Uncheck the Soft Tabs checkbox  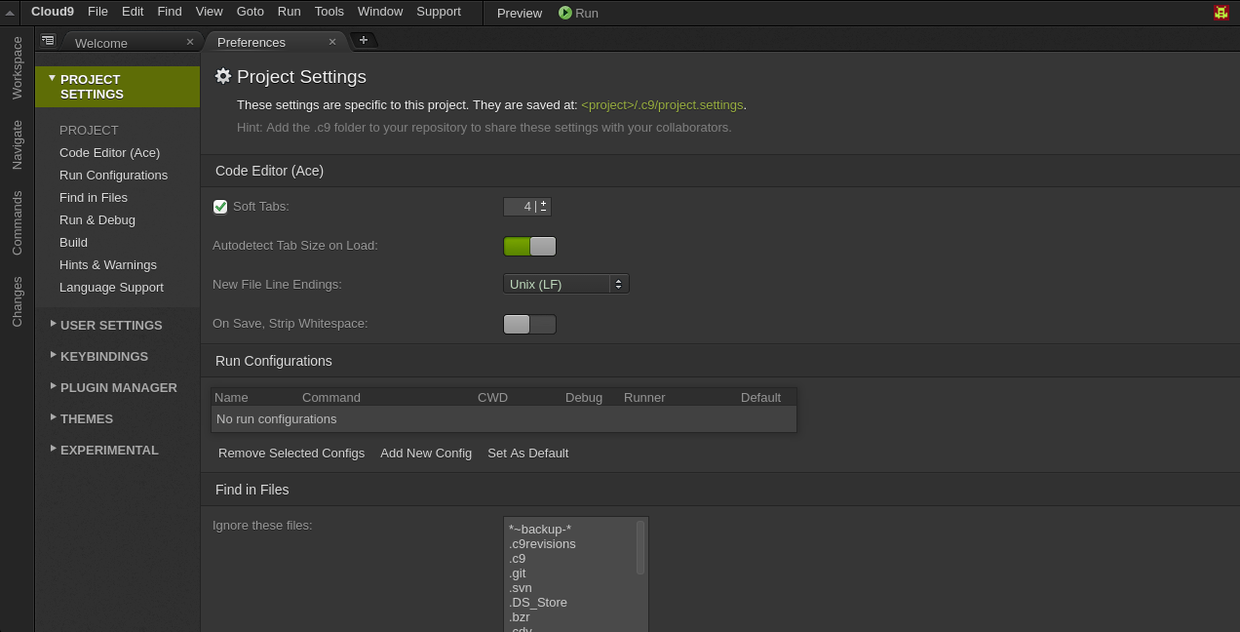(221, 207)
